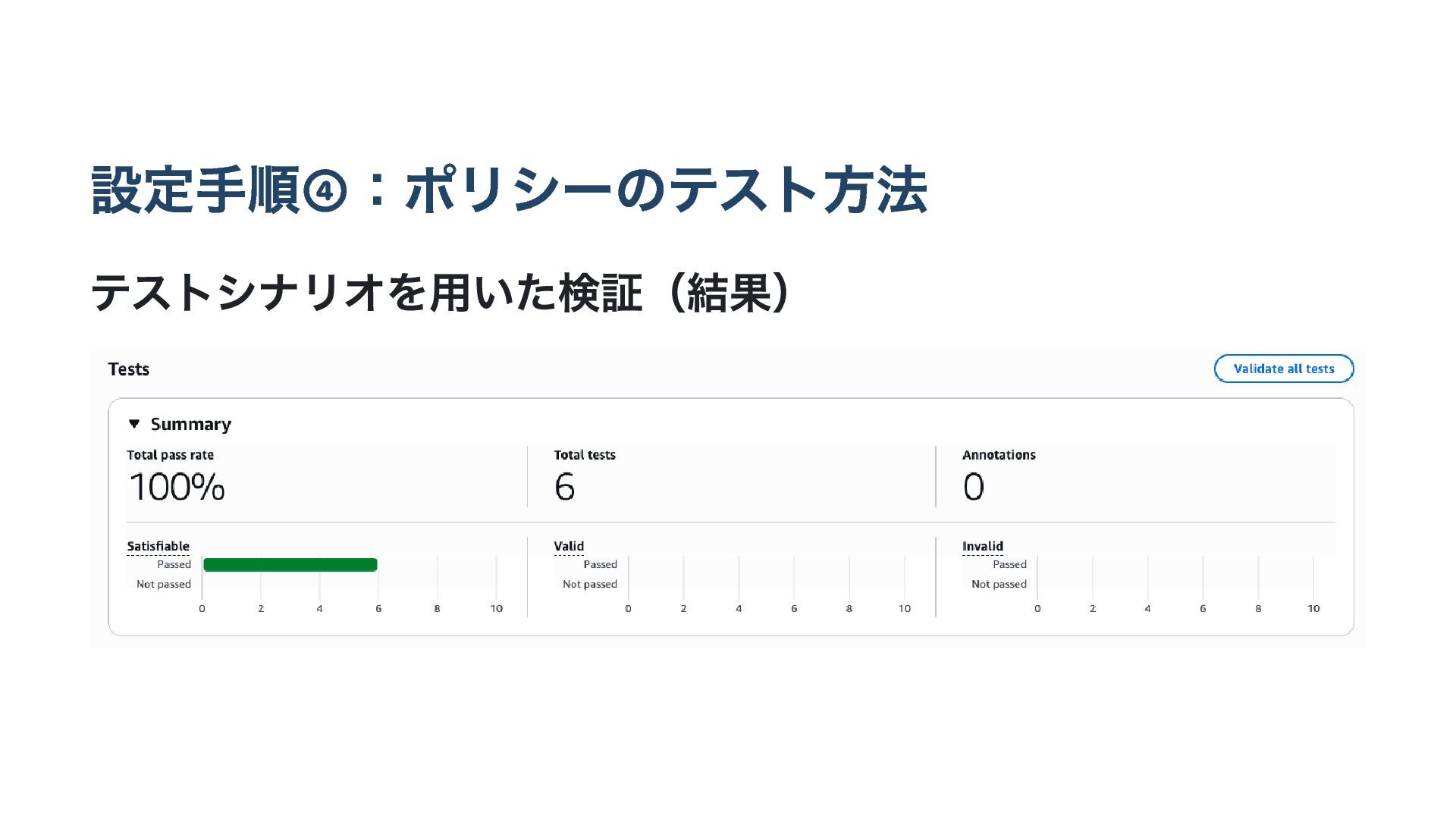Click the Total tests count 6
The width and height of the screenshot is (1456, 819).
click(564, 487)
